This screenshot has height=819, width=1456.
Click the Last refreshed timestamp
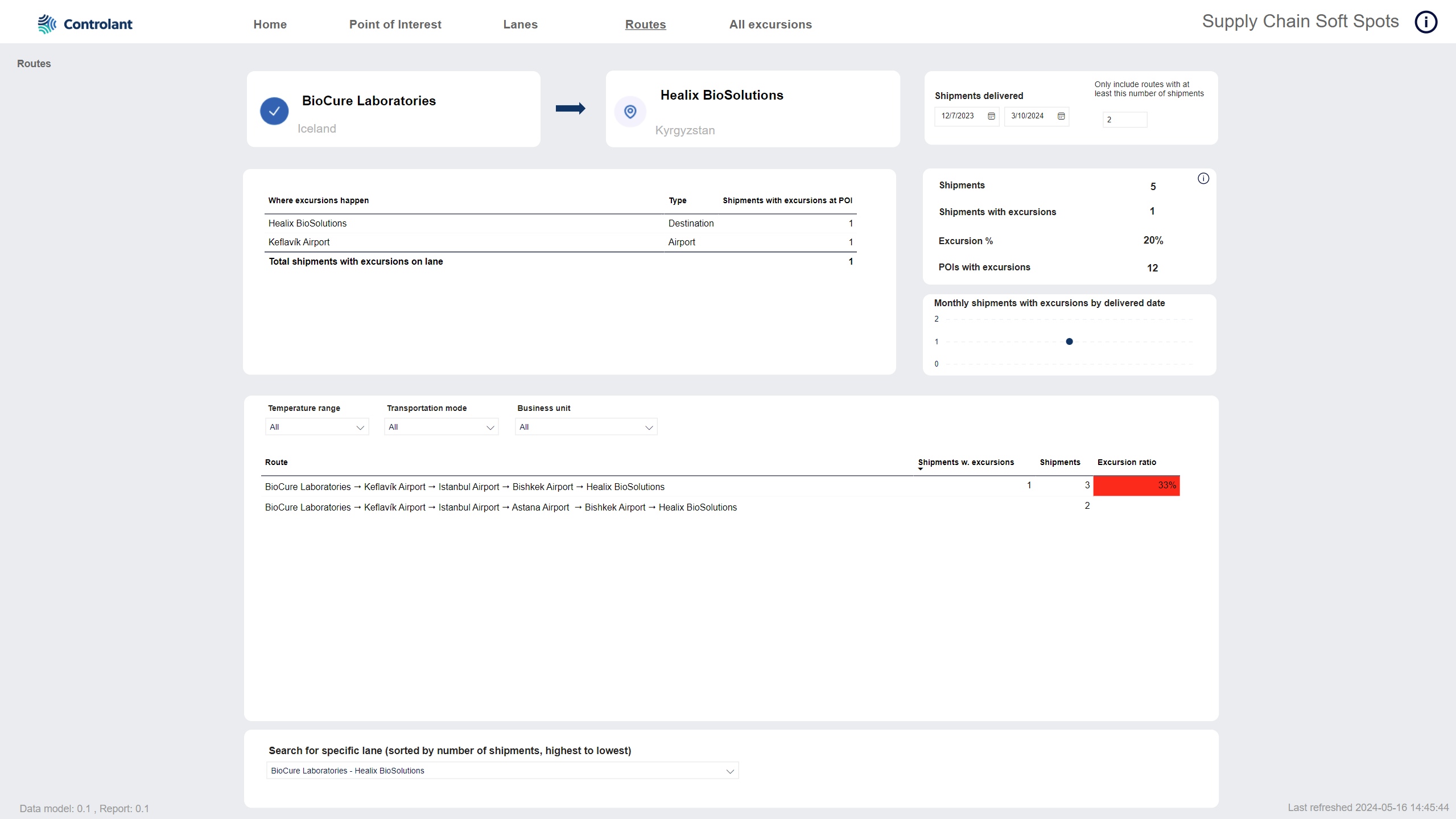(x=1368, y=808)
